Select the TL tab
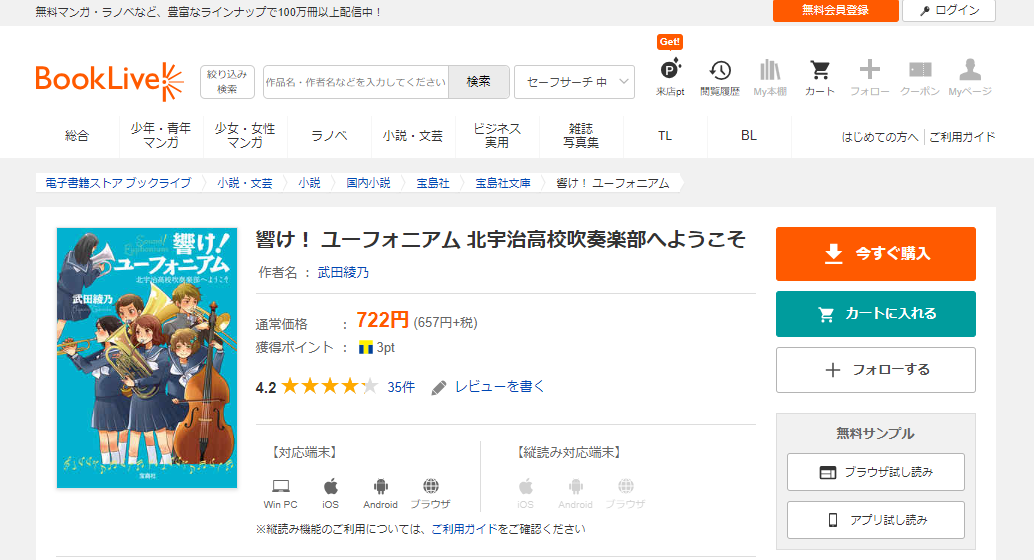This screenshot has height=560, width=1034. (x=665, y=136)
